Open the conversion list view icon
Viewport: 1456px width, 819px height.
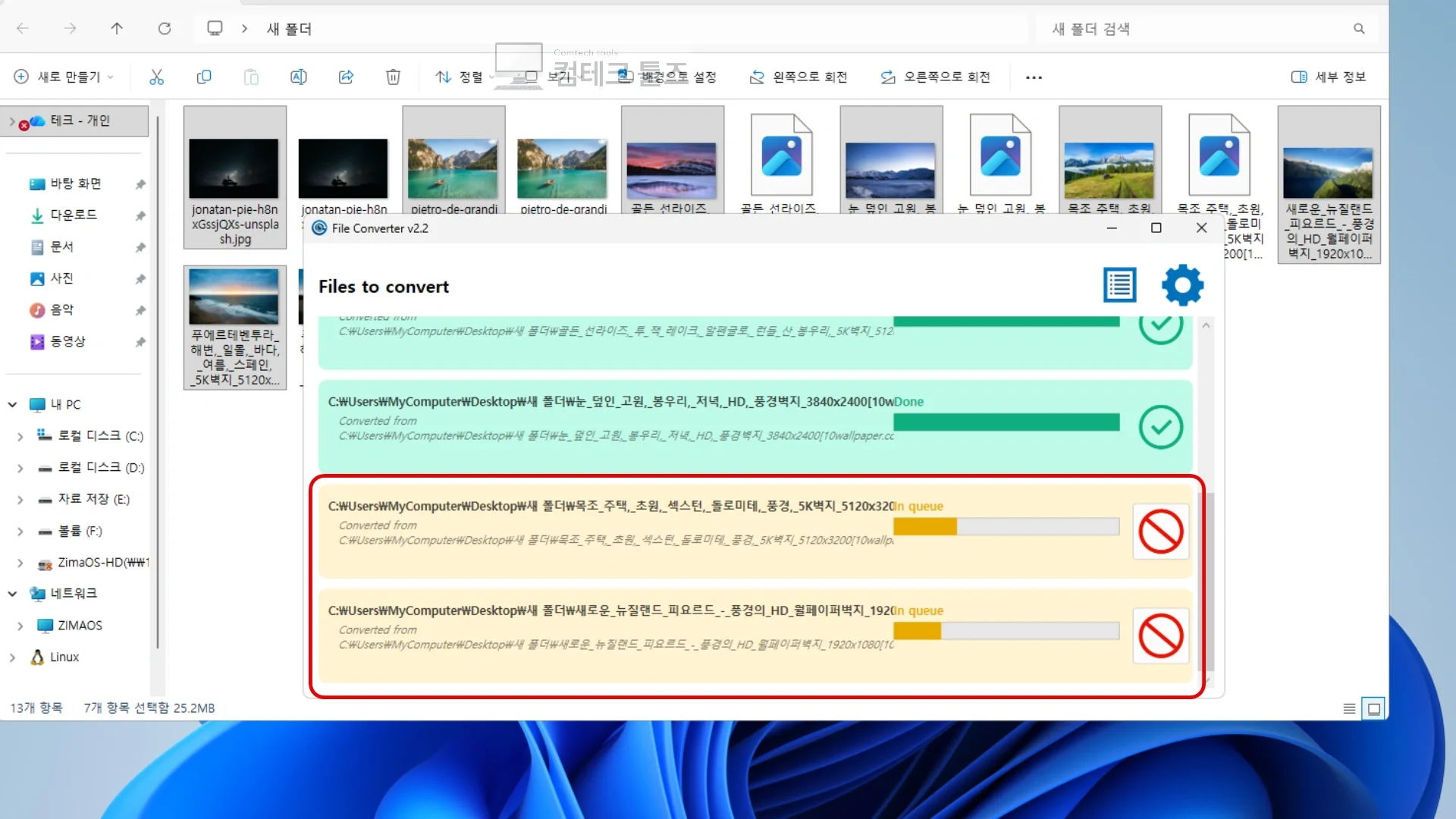pyautogui.click(x=1119, y=285)
